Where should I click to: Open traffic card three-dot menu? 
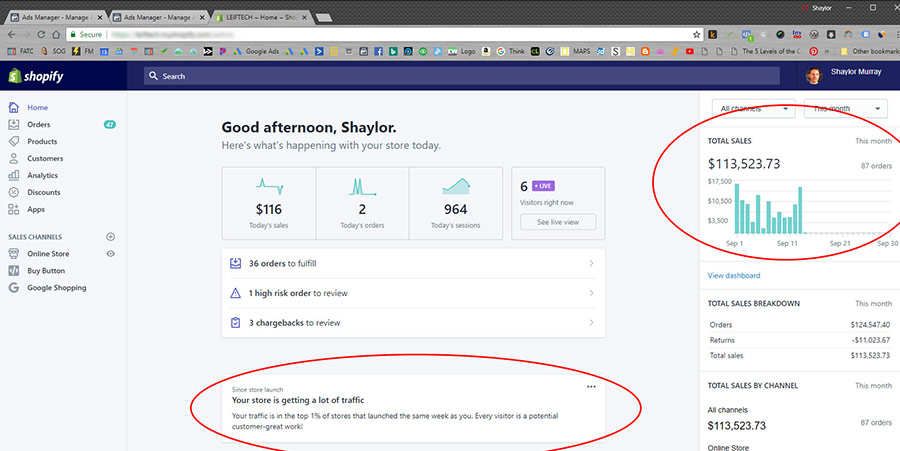(591, 386)
